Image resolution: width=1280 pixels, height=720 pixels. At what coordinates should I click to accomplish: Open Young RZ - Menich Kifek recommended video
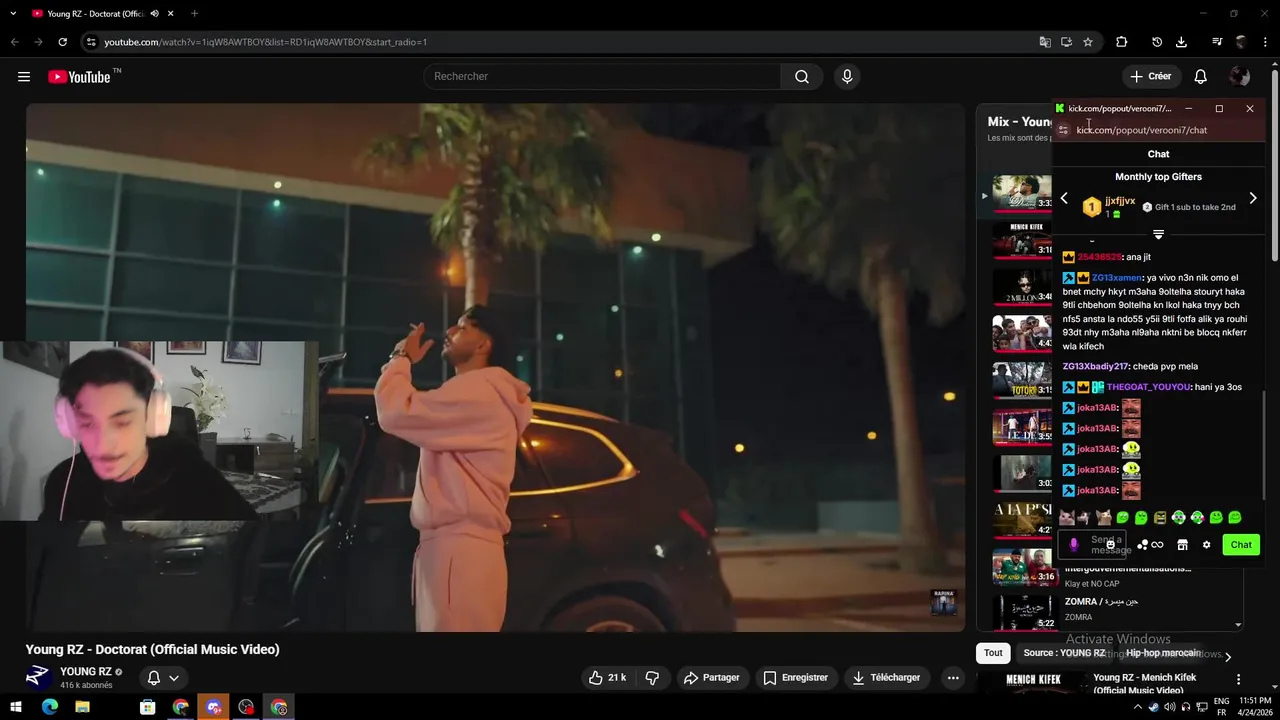tap(1145, 684)
